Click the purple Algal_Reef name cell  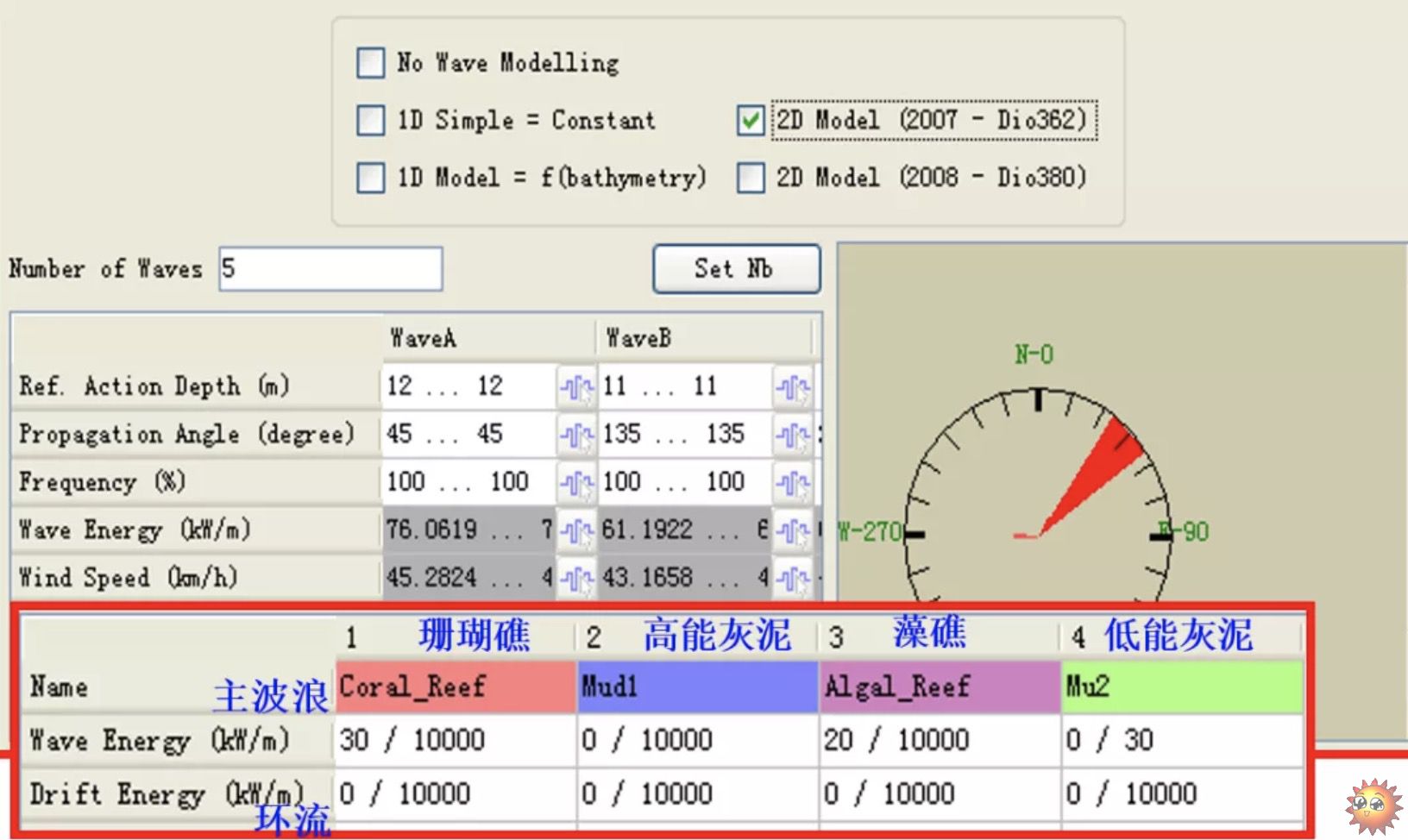[x=940, y=687]
